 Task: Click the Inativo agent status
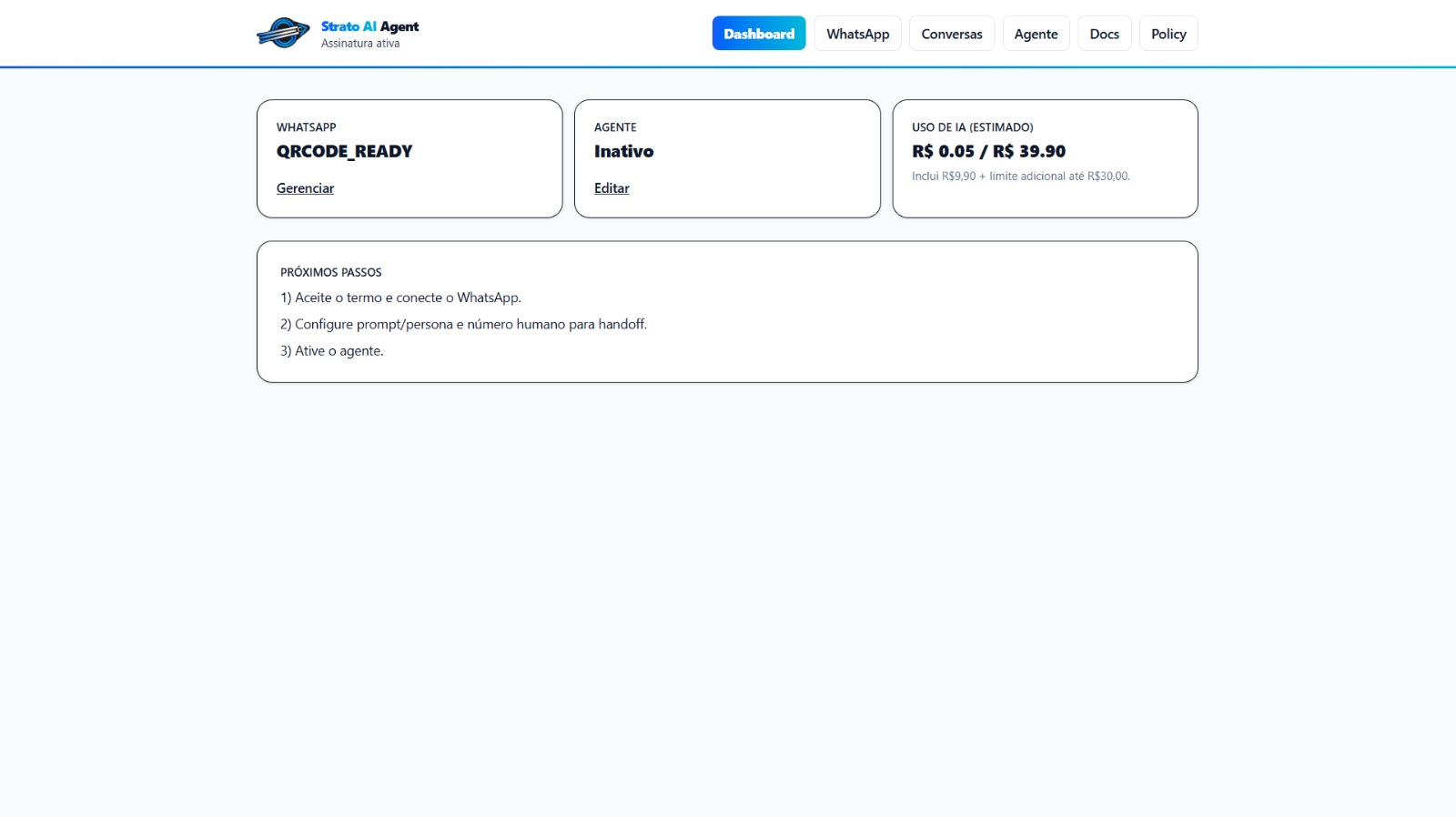coord(623,151)
